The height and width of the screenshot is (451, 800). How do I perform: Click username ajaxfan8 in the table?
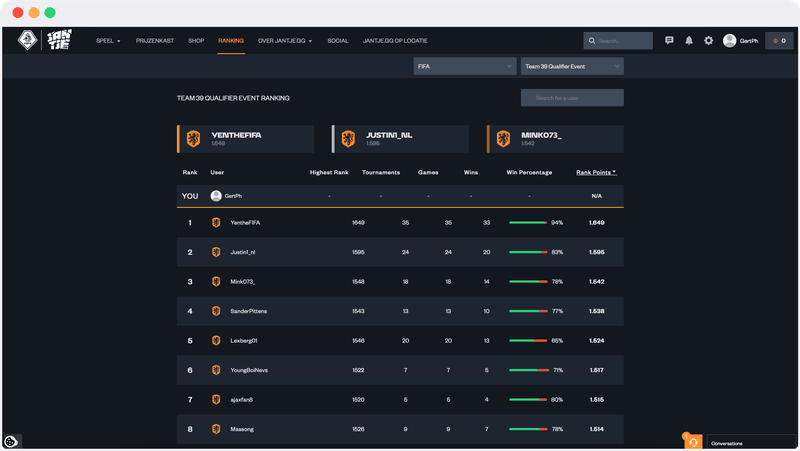pyautogui.click(x=241, y=400)
